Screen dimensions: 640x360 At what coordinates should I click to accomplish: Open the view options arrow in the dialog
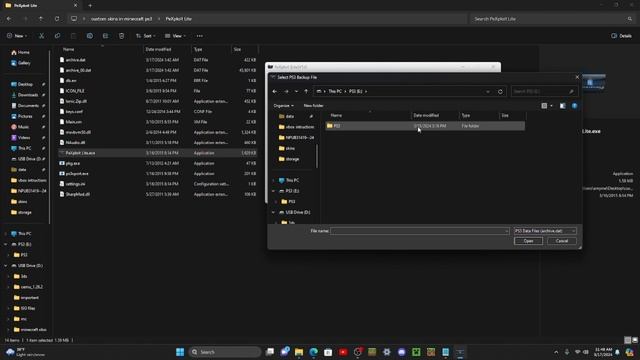[x=551, y=106]
